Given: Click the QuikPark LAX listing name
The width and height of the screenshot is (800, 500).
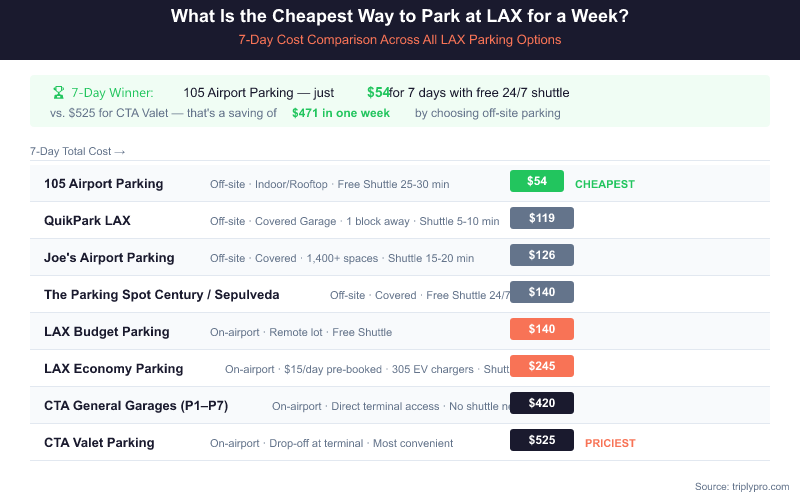Looking at the screenshot, I should 87,220.
